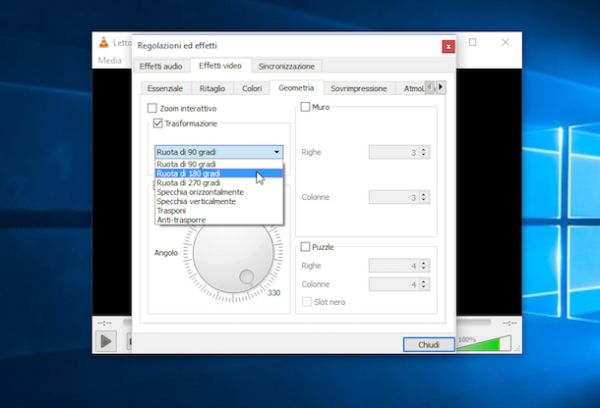Viewport: 600px width, 408px height.
Task: Switch to the Colori sub-tab
Action: coord(252,88)
